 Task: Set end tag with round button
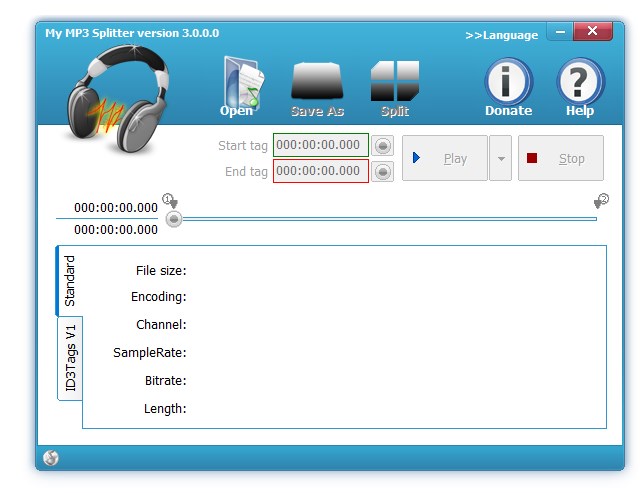(x=383, y=172)
